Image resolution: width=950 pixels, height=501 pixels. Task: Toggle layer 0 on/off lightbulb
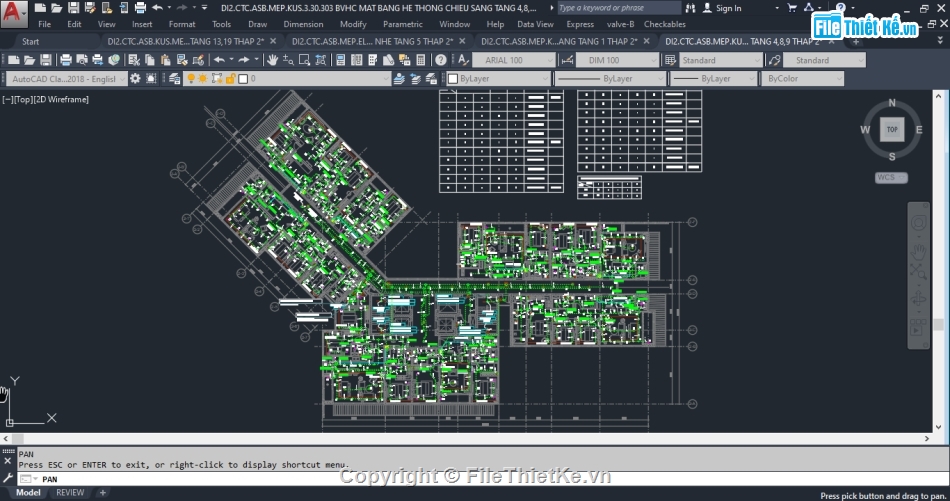191,78
